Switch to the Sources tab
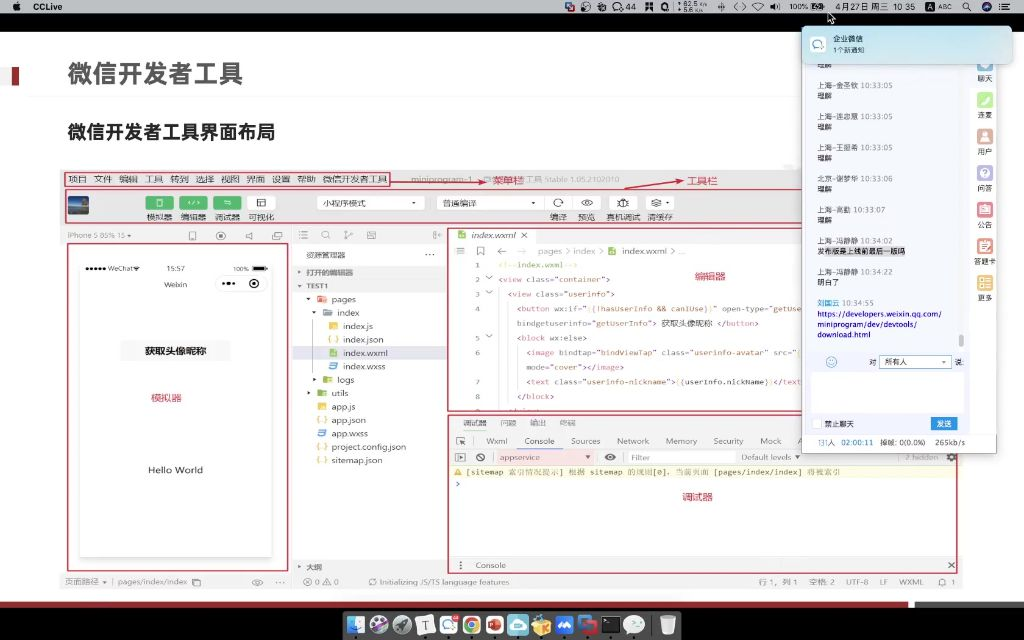Screen dimensions: 1024x640 point(585,441)
